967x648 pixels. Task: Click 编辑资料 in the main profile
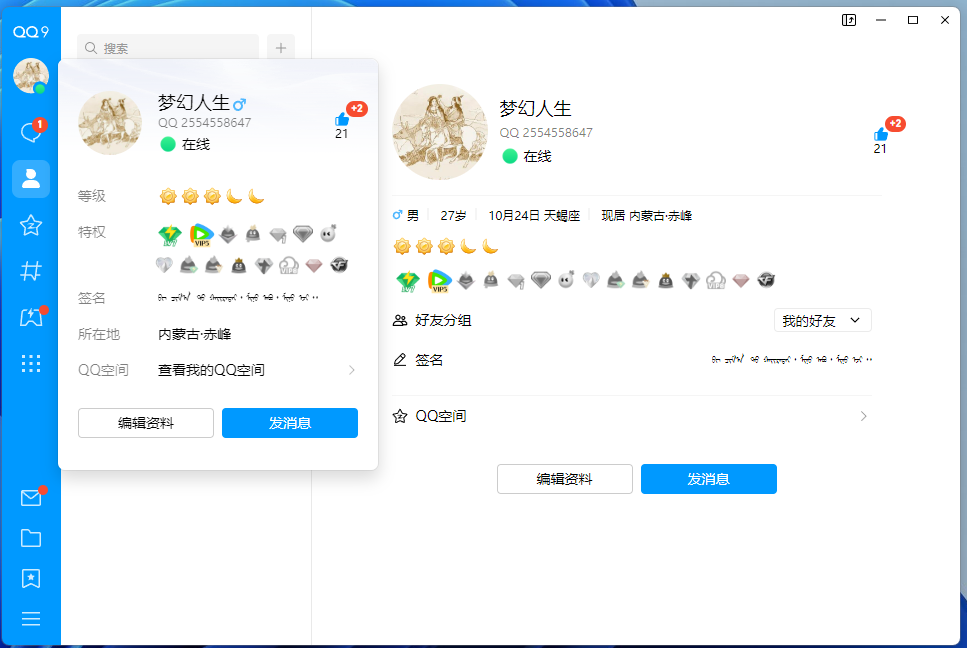[x=565, y=479]
